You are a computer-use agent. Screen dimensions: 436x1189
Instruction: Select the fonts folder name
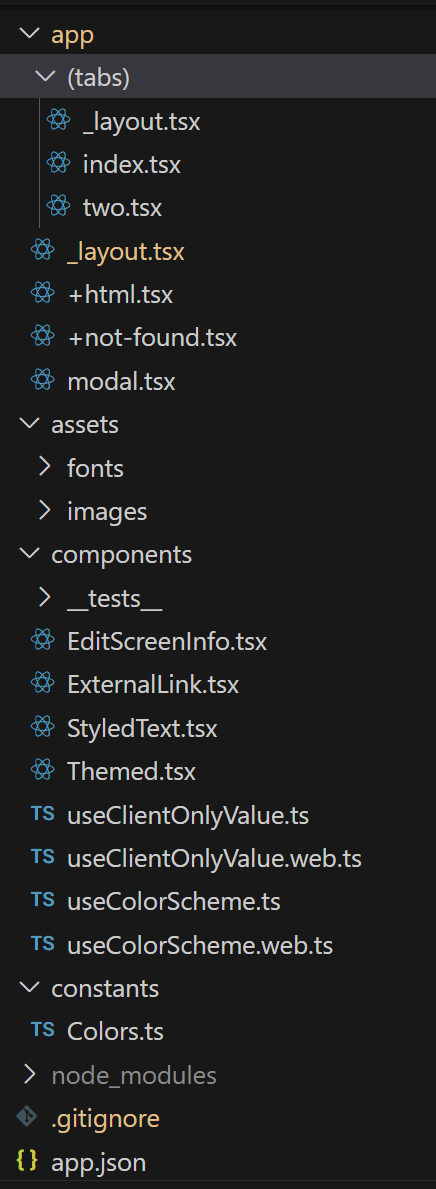[96, 468]
